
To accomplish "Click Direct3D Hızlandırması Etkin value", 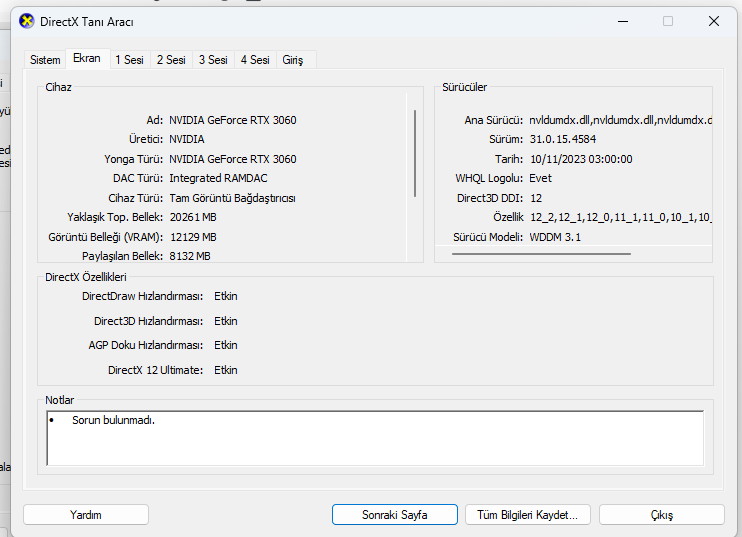I will pyautogui.click(x=226, y=321).
